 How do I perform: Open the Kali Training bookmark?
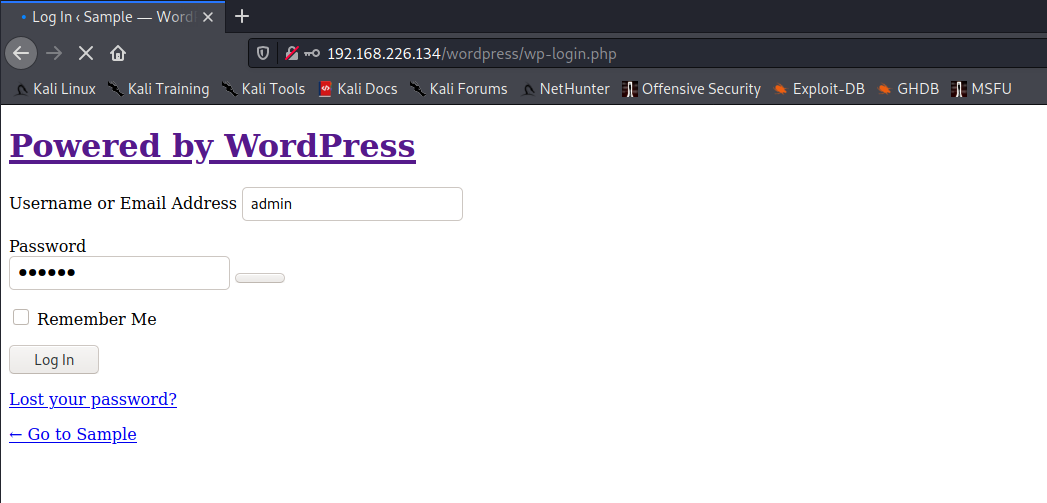pos(158,89)
